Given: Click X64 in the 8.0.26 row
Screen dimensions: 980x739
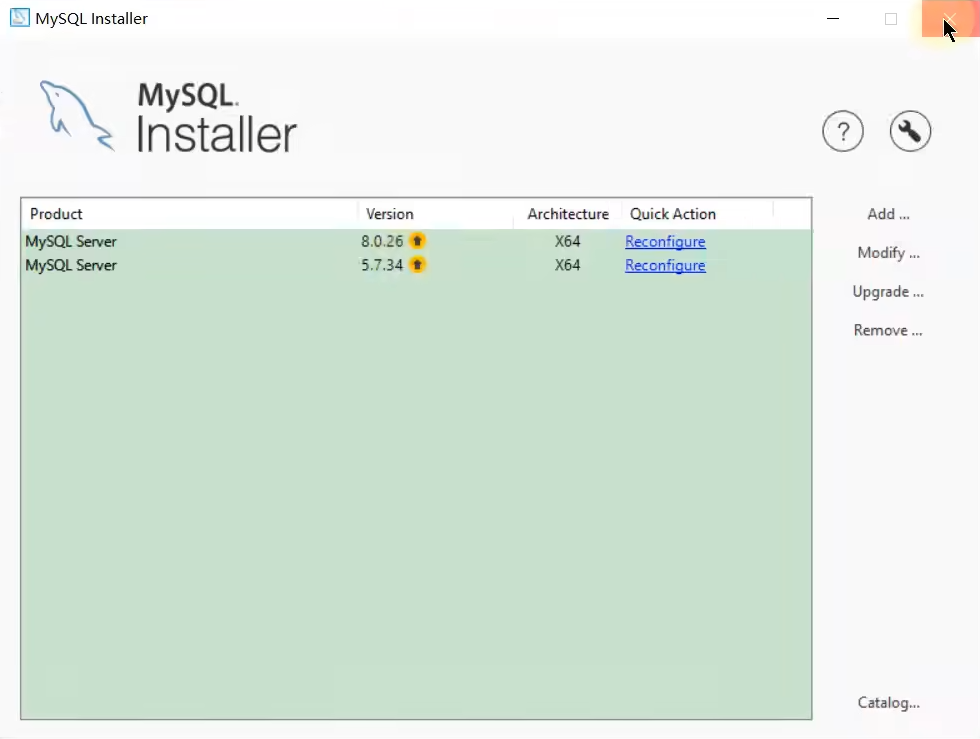Looking at the screenshot, I should [x=568, y=241].
